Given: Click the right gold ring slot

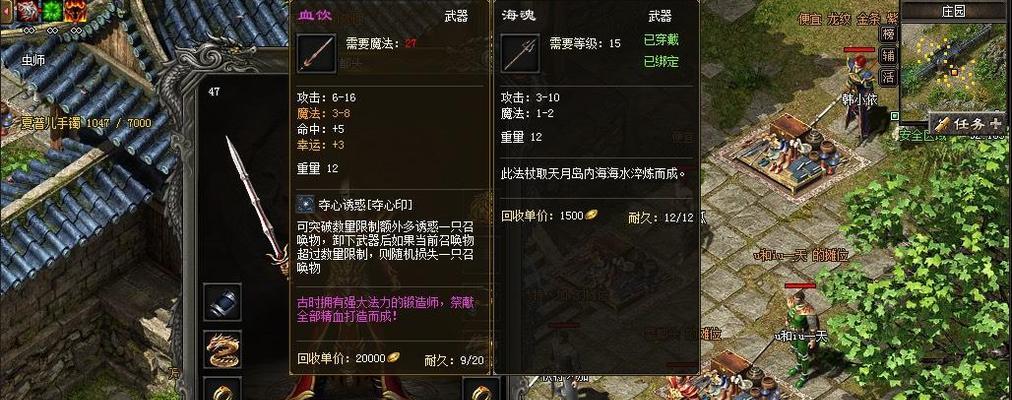Looking at the screenshot, I should pyautogui.click(x=481, y=390).
